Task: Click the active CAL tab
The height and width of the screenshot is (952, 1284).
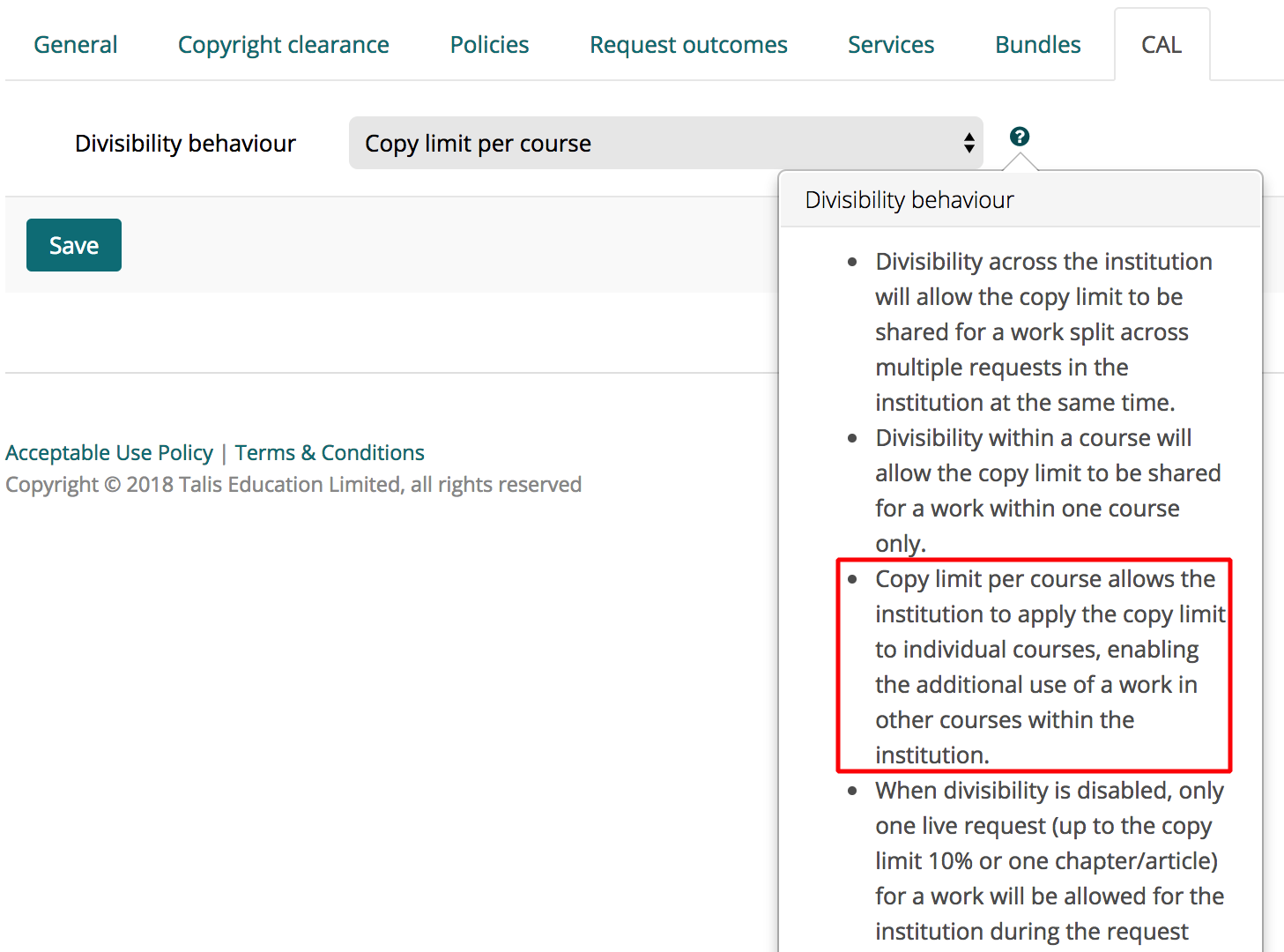Action: pyautogui.click(x=1162, y=45)
